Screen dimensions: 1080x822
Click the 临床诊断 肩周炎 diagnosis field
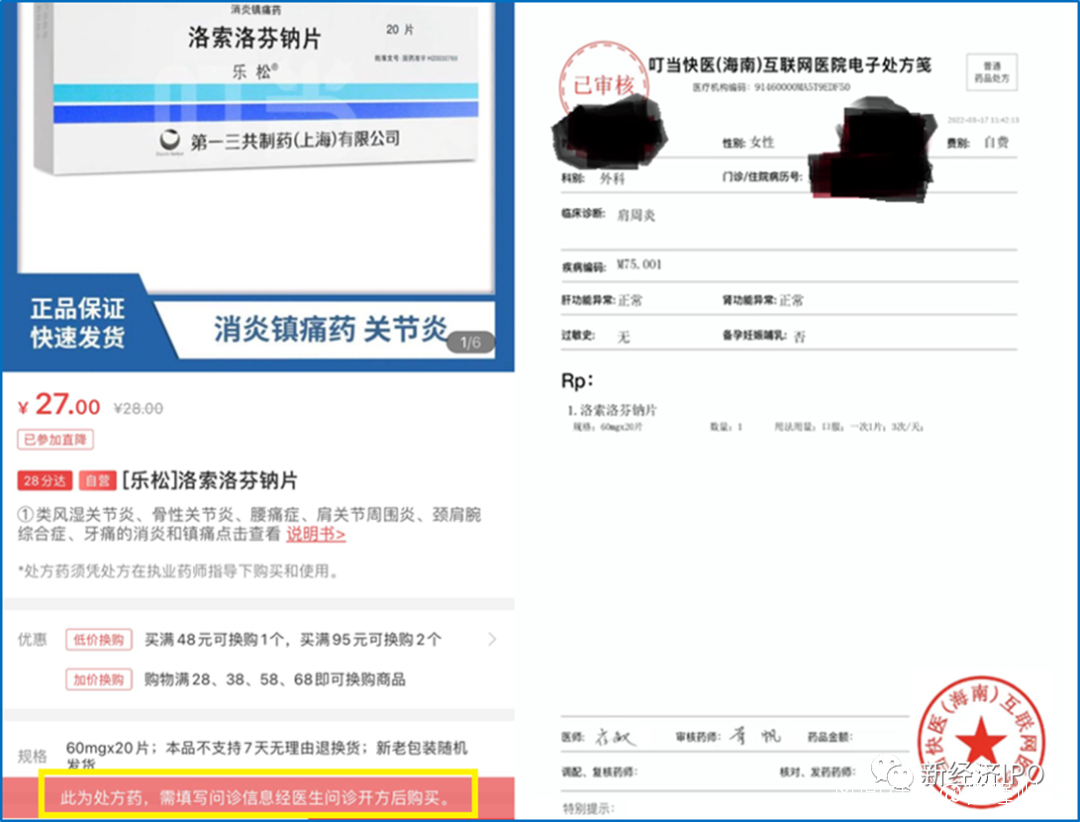(x=609, y=215)
